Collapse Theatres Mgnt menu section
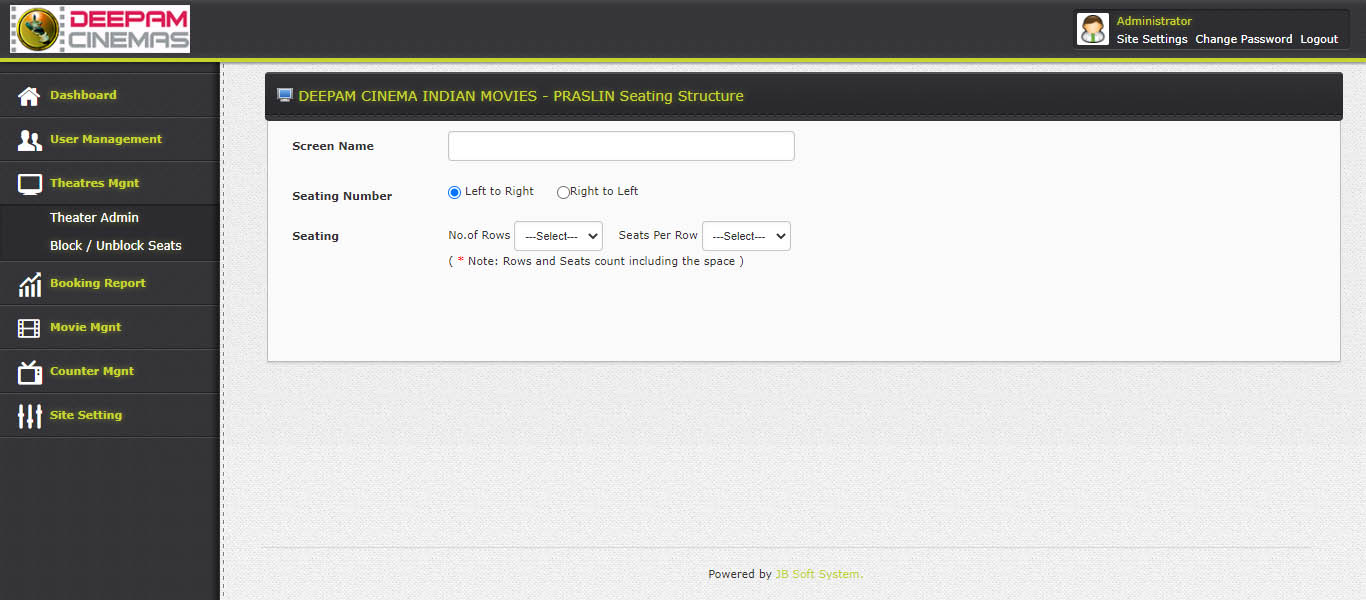The height and width of the screenshot is (600, 1366). tap(110, 183)
